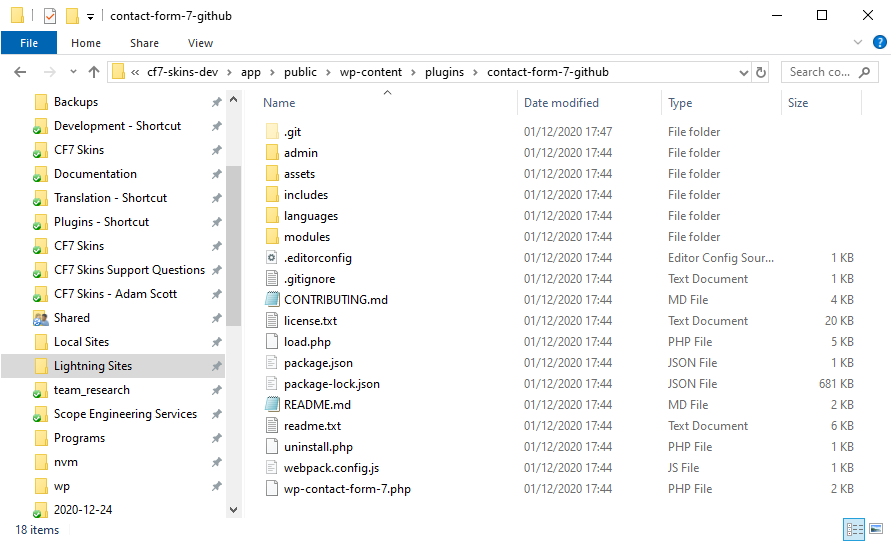Switch to large icons view button
The width and height of the screenshot is (892, 542).
[x=875, y=529]
